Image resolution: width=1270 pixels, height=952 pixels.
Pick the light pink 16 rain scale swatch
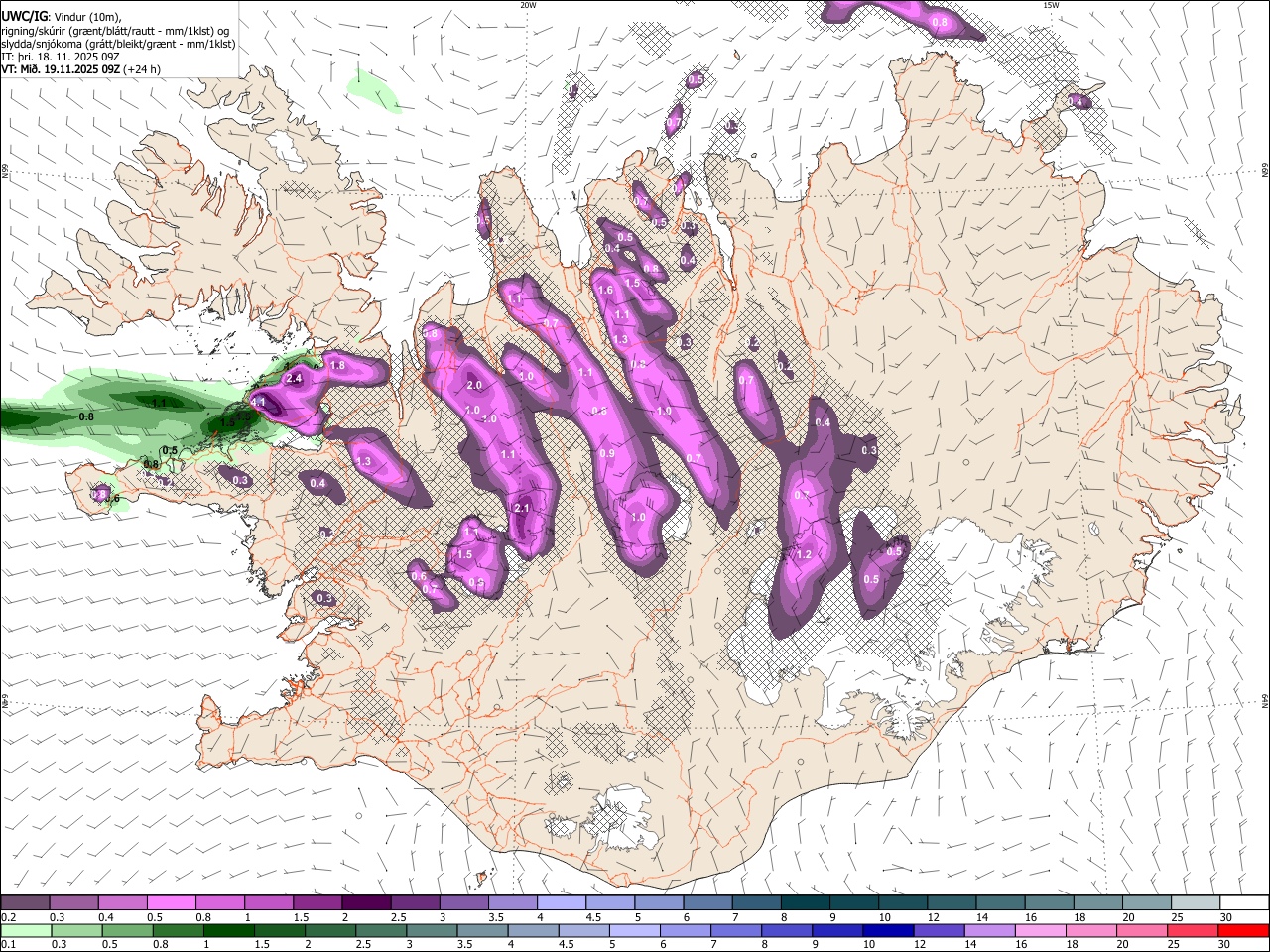click(x=1039, y=931)
